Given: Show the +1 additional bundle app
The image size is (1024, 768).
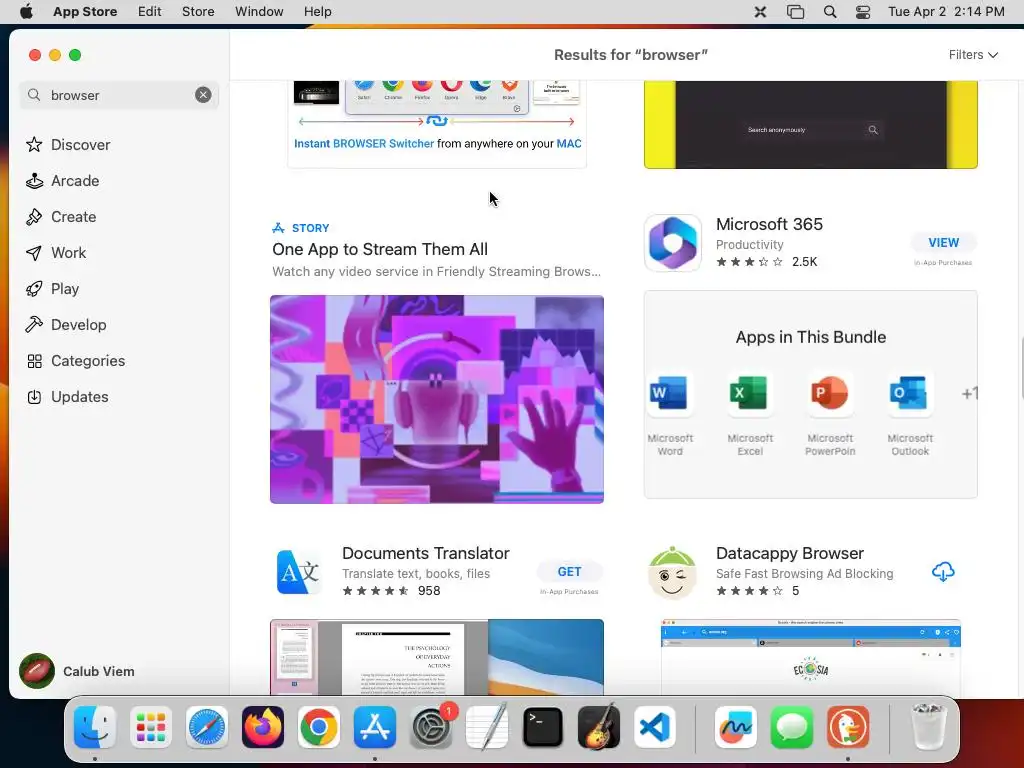Looking at the screenshot, I should (x=969, y=393).
